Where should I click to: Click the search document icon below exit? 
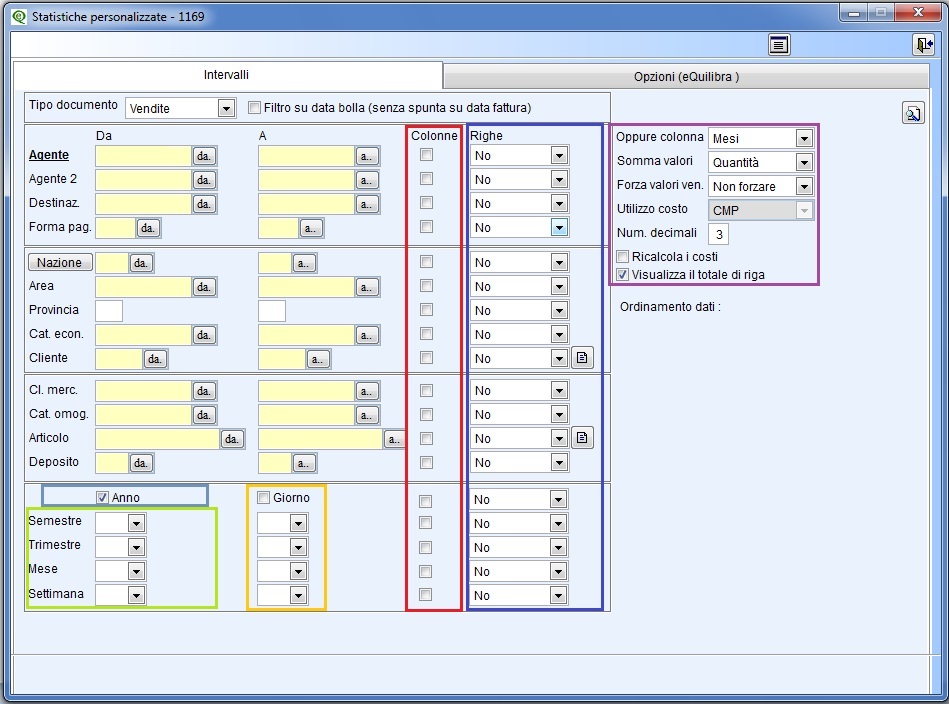[913, 113]
